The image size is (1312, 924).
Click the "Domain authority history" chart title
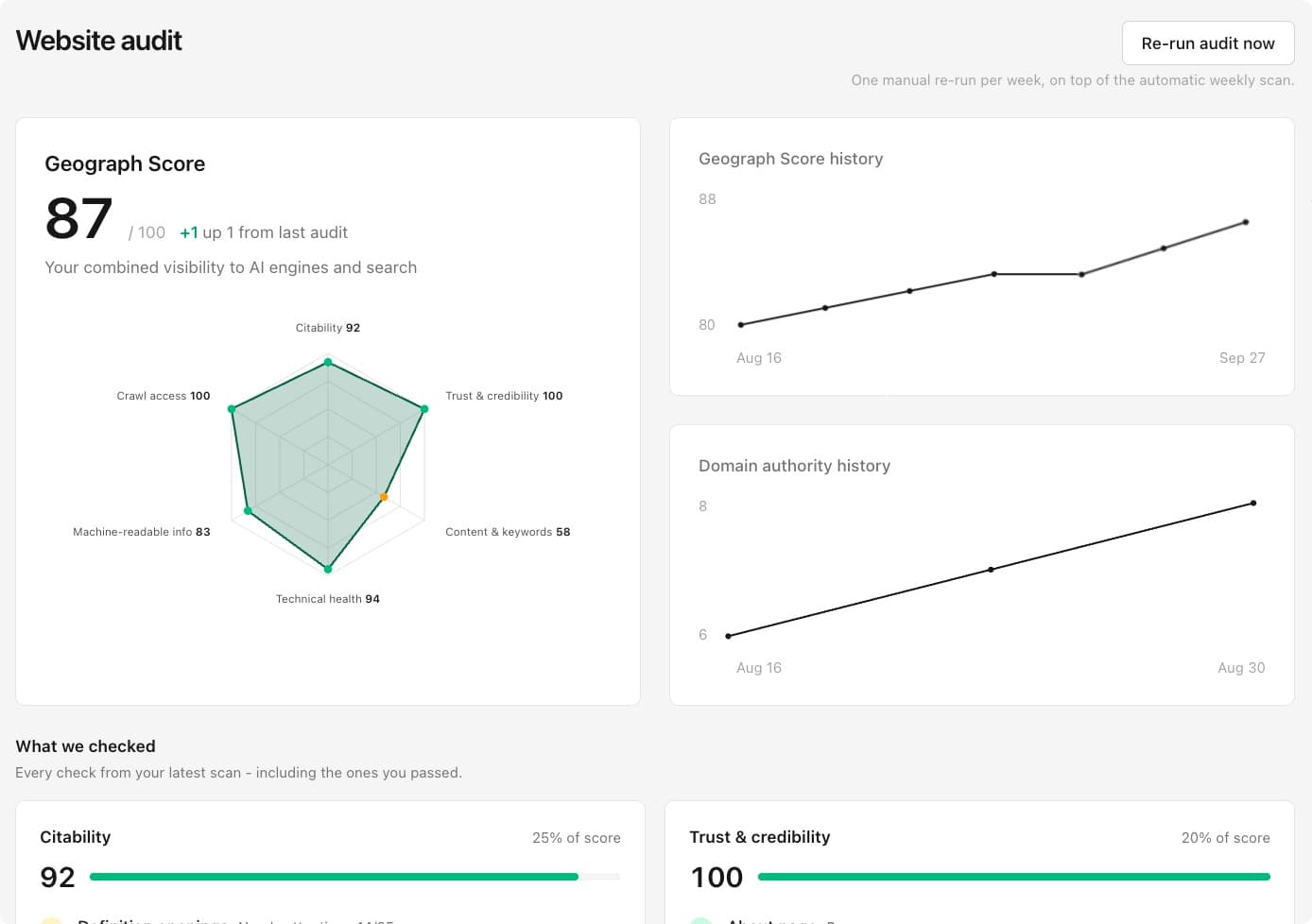(794, 466)
